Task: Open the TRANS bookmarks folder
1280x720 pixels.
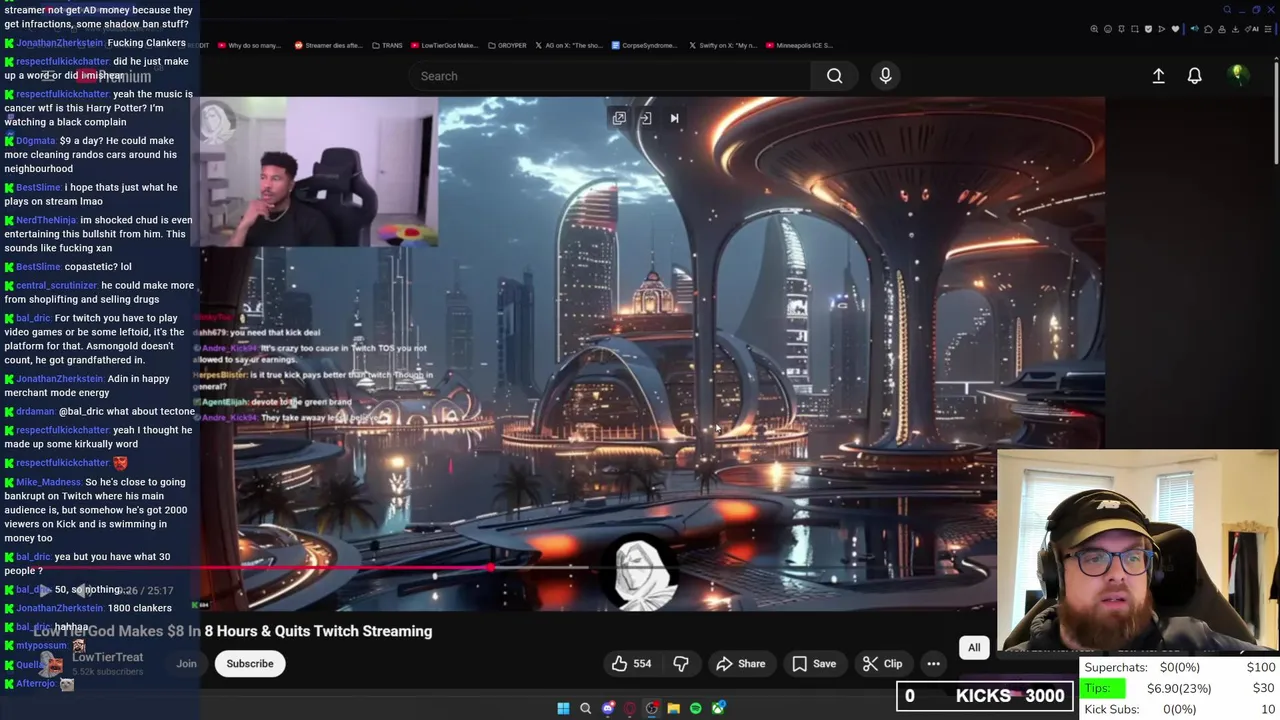Action: click(x=387, y=45)
